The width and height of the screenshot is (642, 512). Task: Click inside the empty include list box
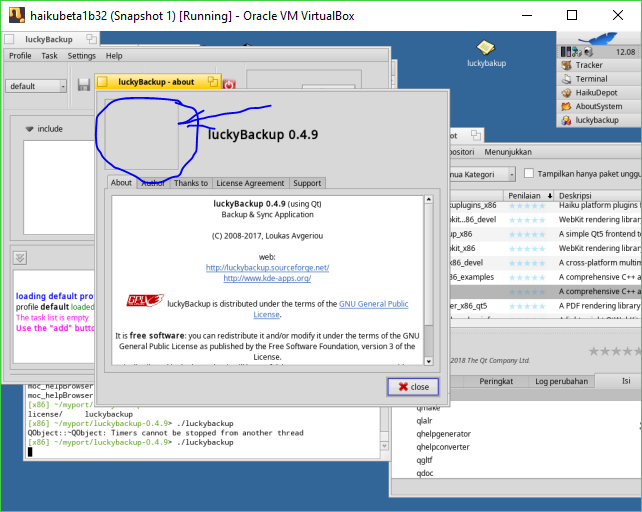[59, 187]
